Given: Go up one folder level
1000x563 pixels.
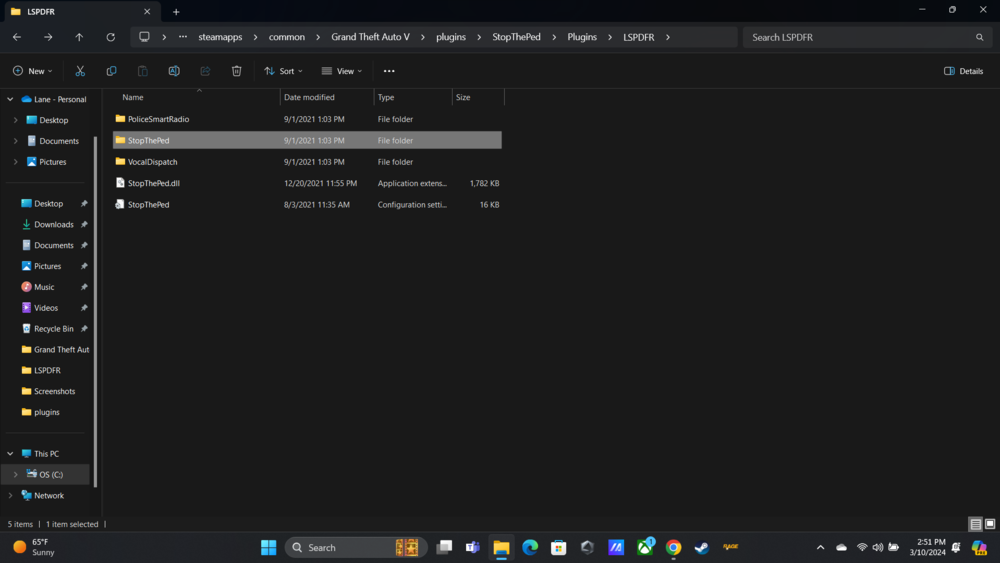Looking at the screenshot, I should [79, 37].
